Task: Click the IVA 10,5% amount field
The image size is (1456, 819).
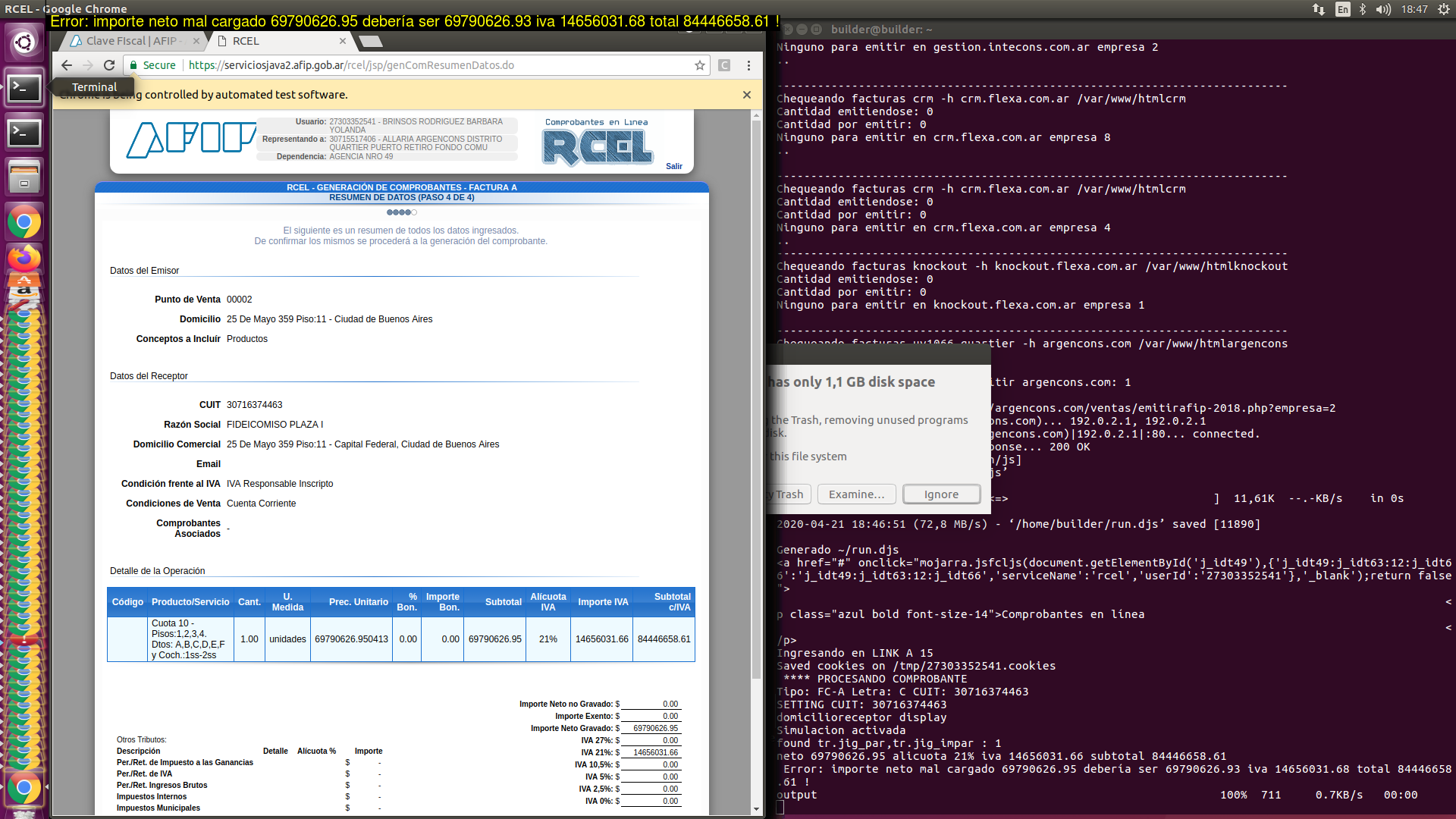Action: (x=651, y=764)
